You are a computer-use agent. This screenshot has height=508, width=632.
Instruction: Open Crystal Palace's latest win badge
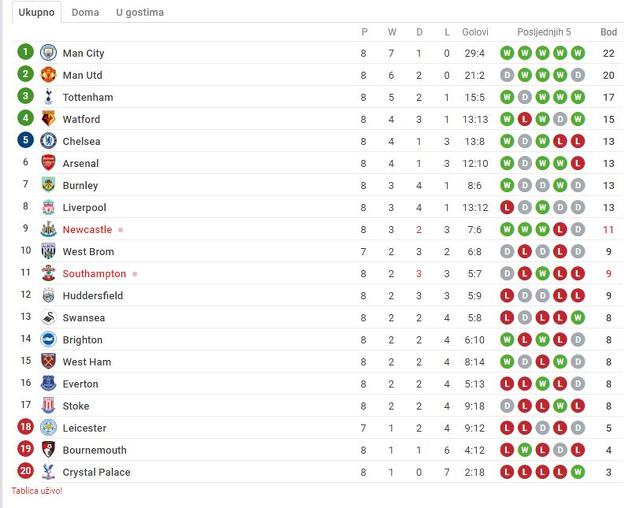click(x=578, y=472)
